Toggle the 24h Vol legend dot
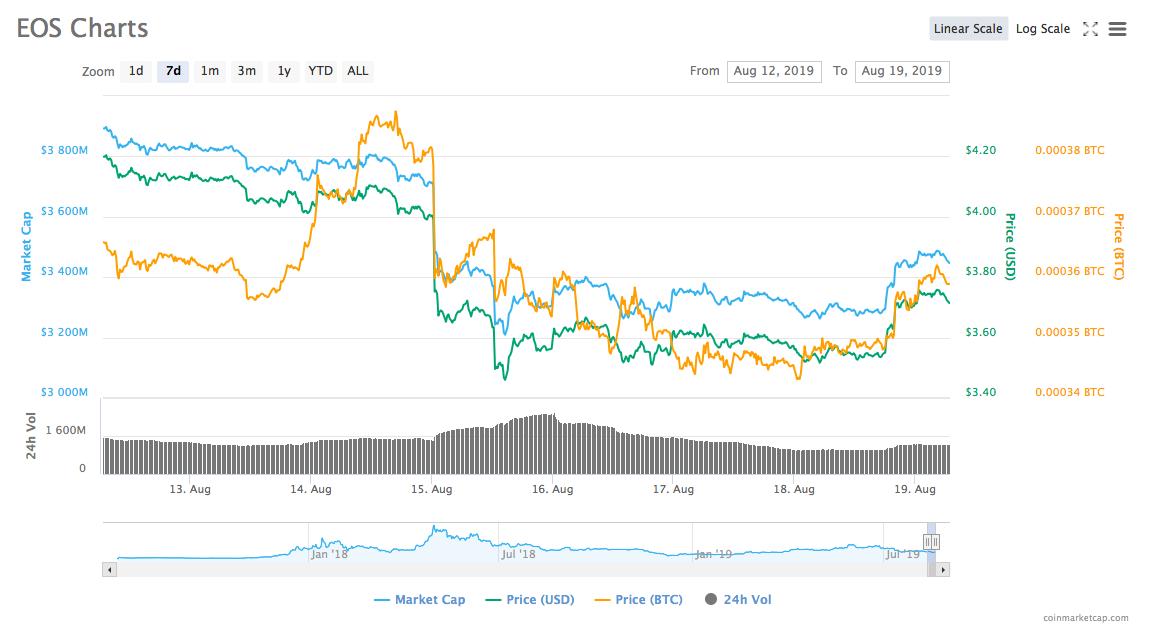The image size is (1154, 639). pyautogui.click(x=711, y=600)
